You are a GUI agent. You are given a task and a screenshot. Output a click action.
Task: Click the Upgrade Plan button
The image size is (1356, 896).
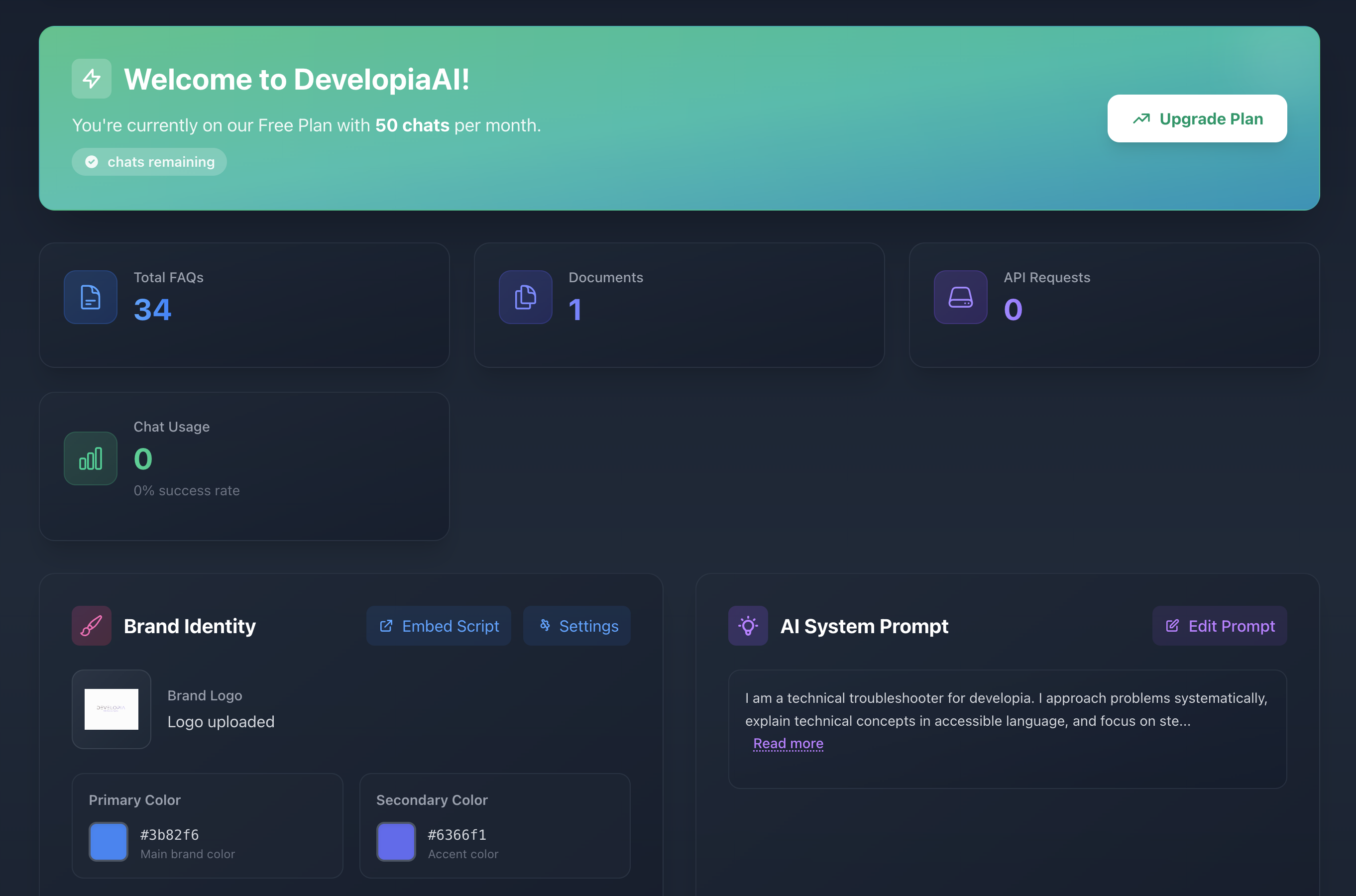coord(1197,118)
